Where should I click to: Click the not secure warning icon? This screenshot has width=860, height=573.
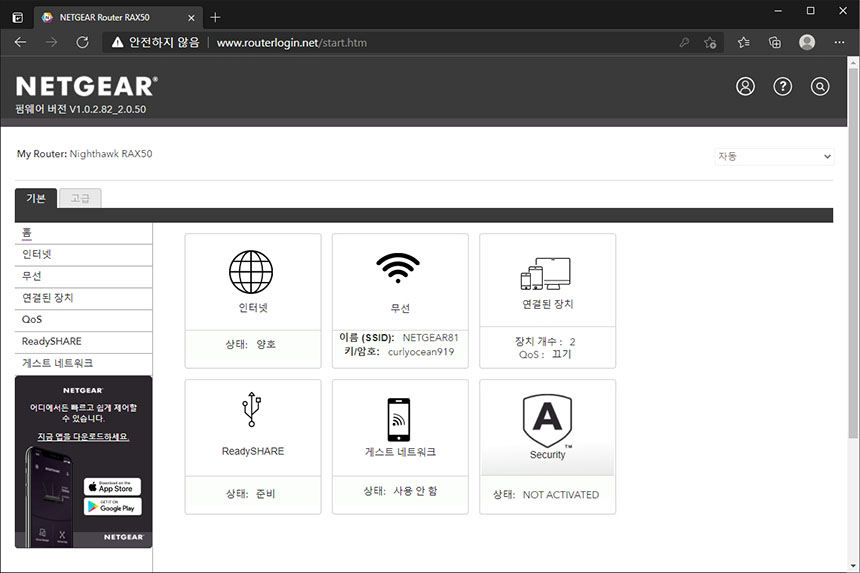(117, 42)
